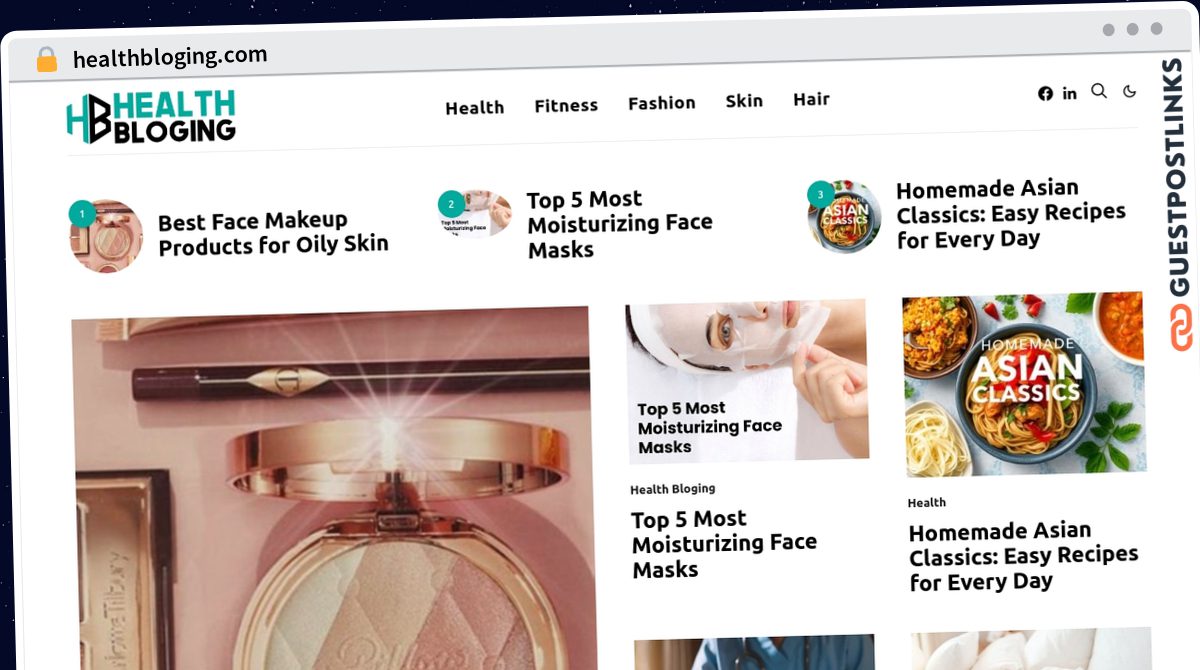Toggle dark mode moon icon
The height and width of the screenshot is (670, 1200).
click(x=1130, y=91)
